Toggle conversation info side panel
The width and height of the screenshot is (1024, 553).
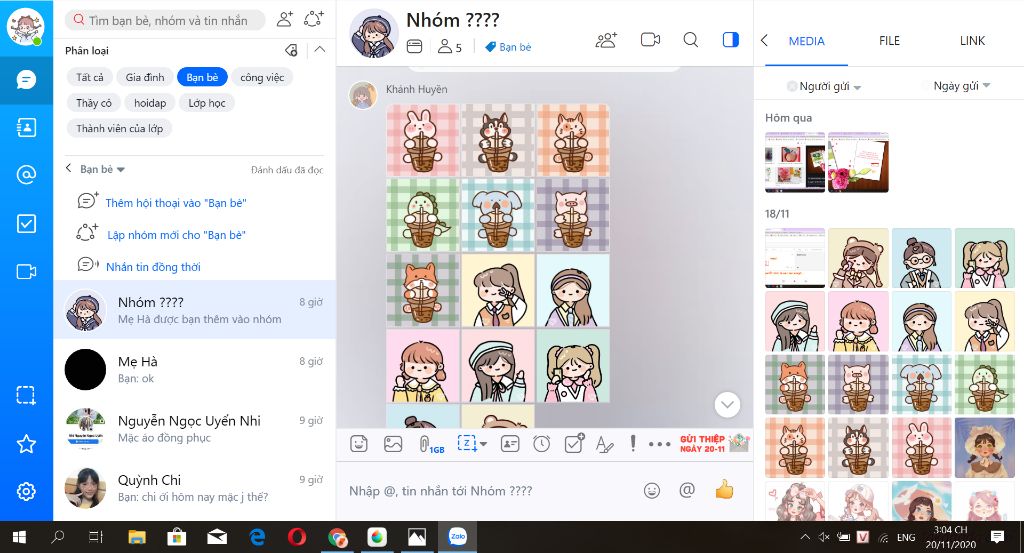(731, 40)
